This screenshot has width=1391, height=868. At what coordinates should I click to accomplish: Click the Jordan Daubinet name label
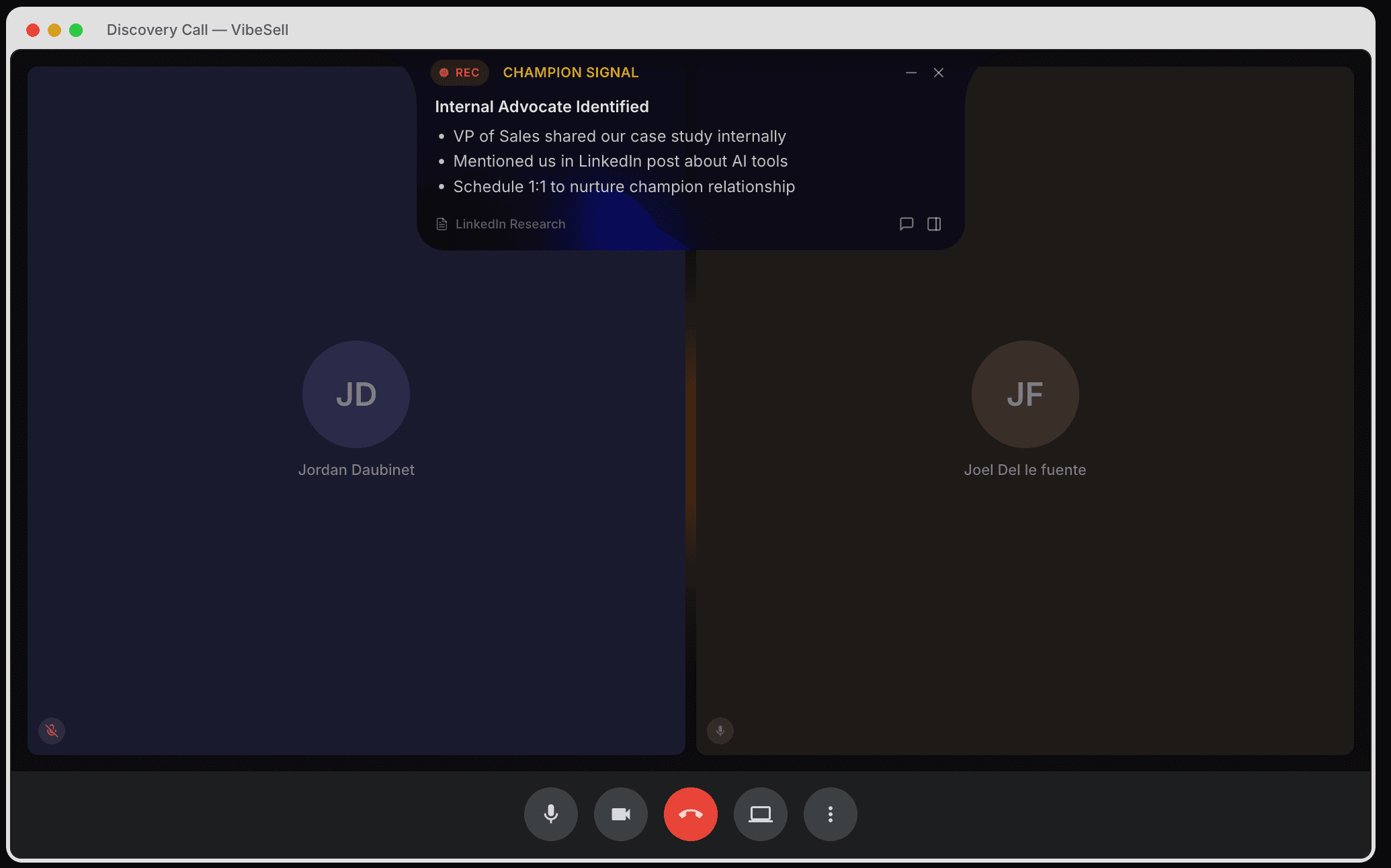click(x=356, y=470)
